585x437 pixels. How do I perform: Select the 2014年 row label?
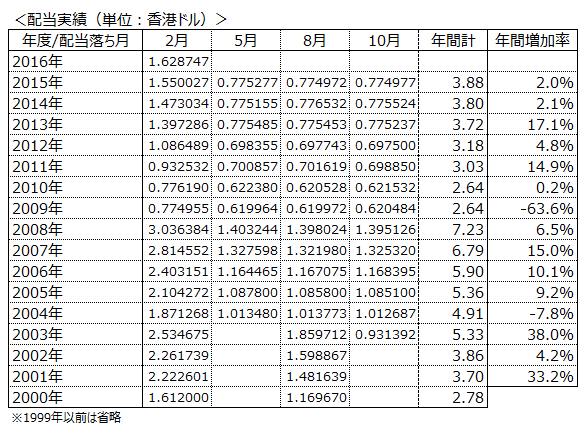pyautogui.click(x=37, y=103)
